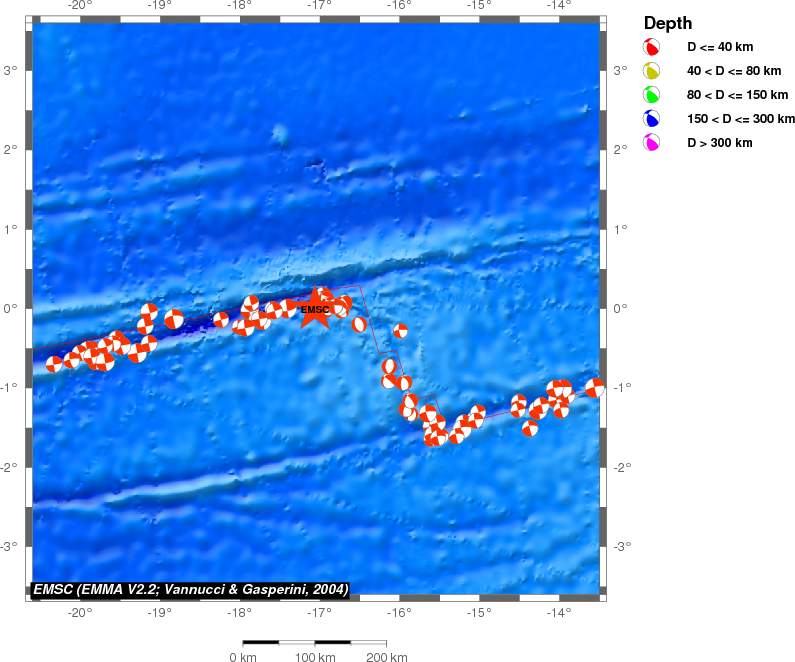
Task: Click the Depth legend title
Action: point(668,23)
